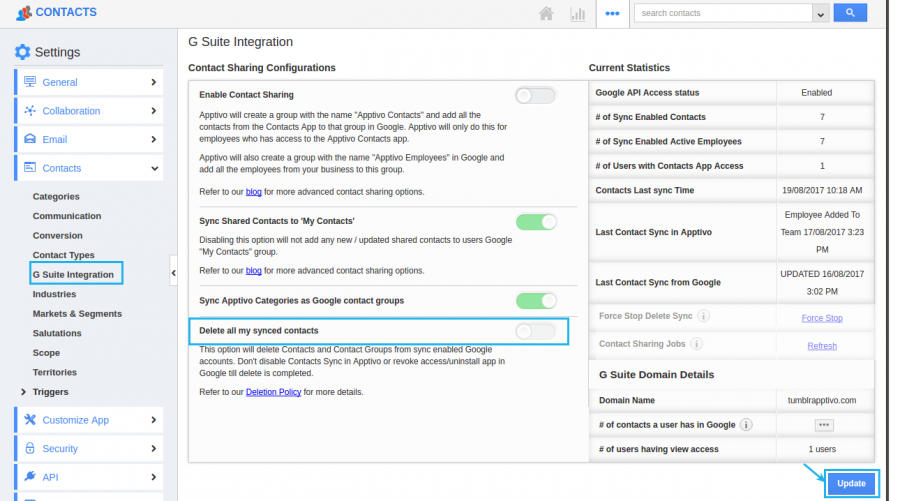Open blog link under Sync Shared Contacts
The image size is (900, 501).
click(x=254, y=270)
